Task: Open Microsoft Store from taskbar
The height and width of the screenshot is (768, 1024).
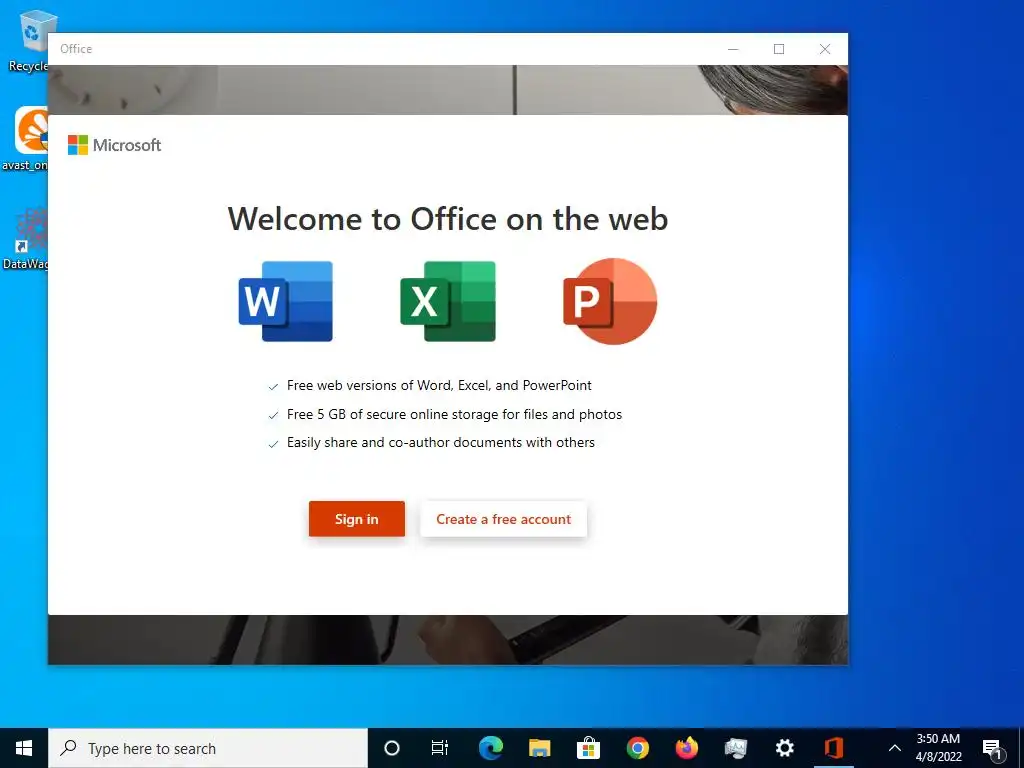Action: tap(588, 748)
